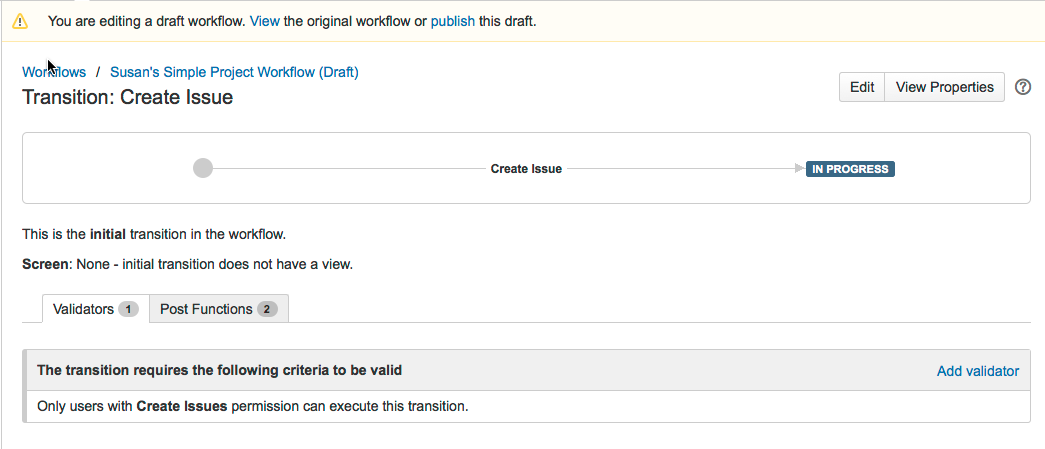Click the transition criteria panel header text

pos(219,370)
